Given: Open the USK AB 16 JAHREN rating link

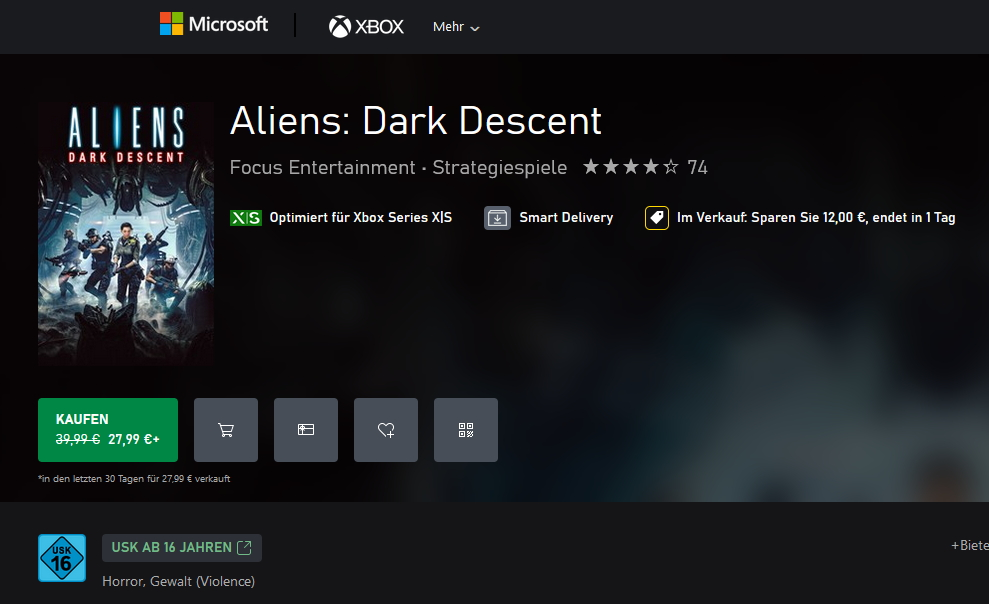Looking at the screenshot, I should [x=182, y=548].
